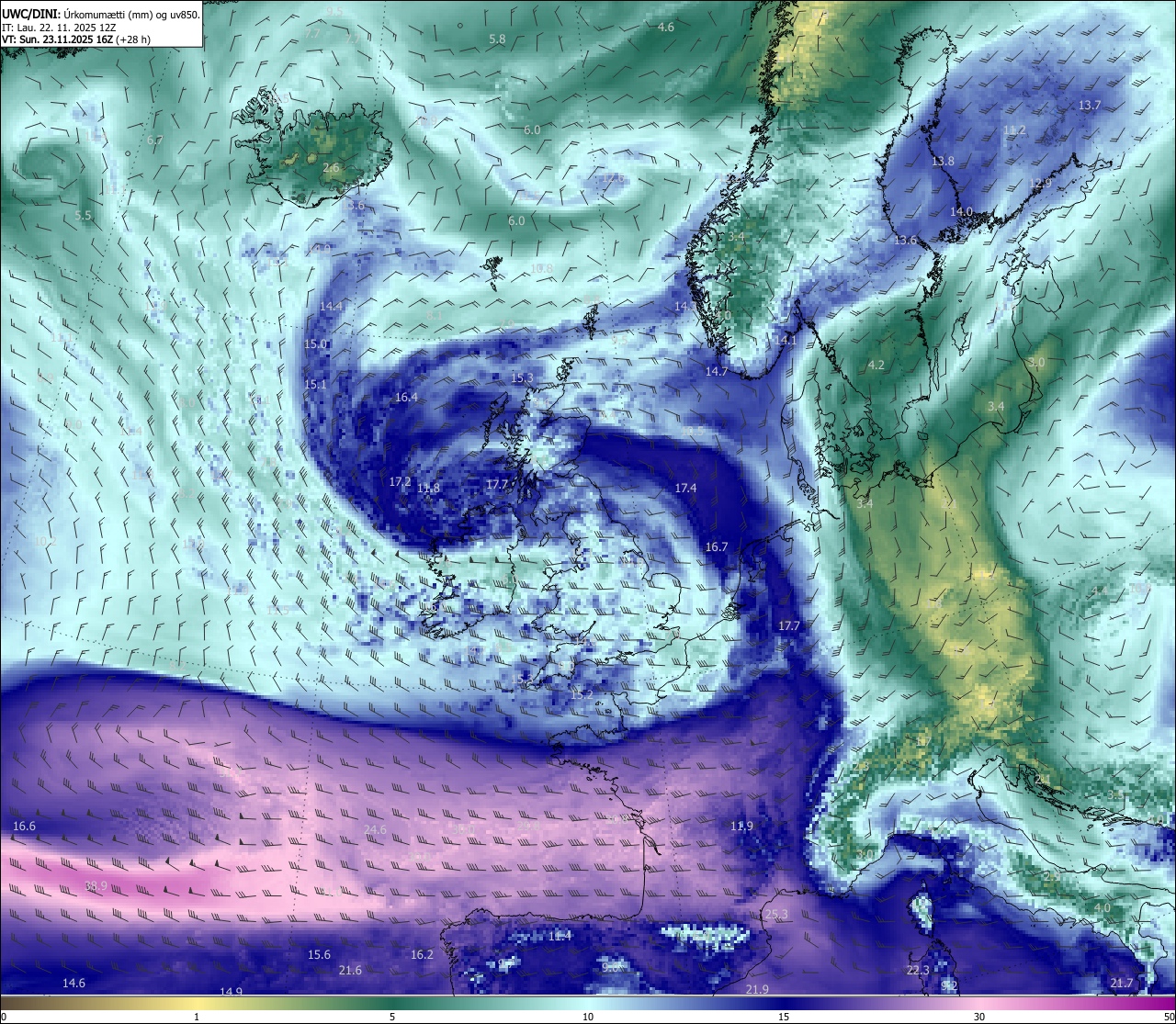The height and width of the screenshot is (1024, 1176).
Task: Click the 13.8 value on the map
Action: pos(943,162)
